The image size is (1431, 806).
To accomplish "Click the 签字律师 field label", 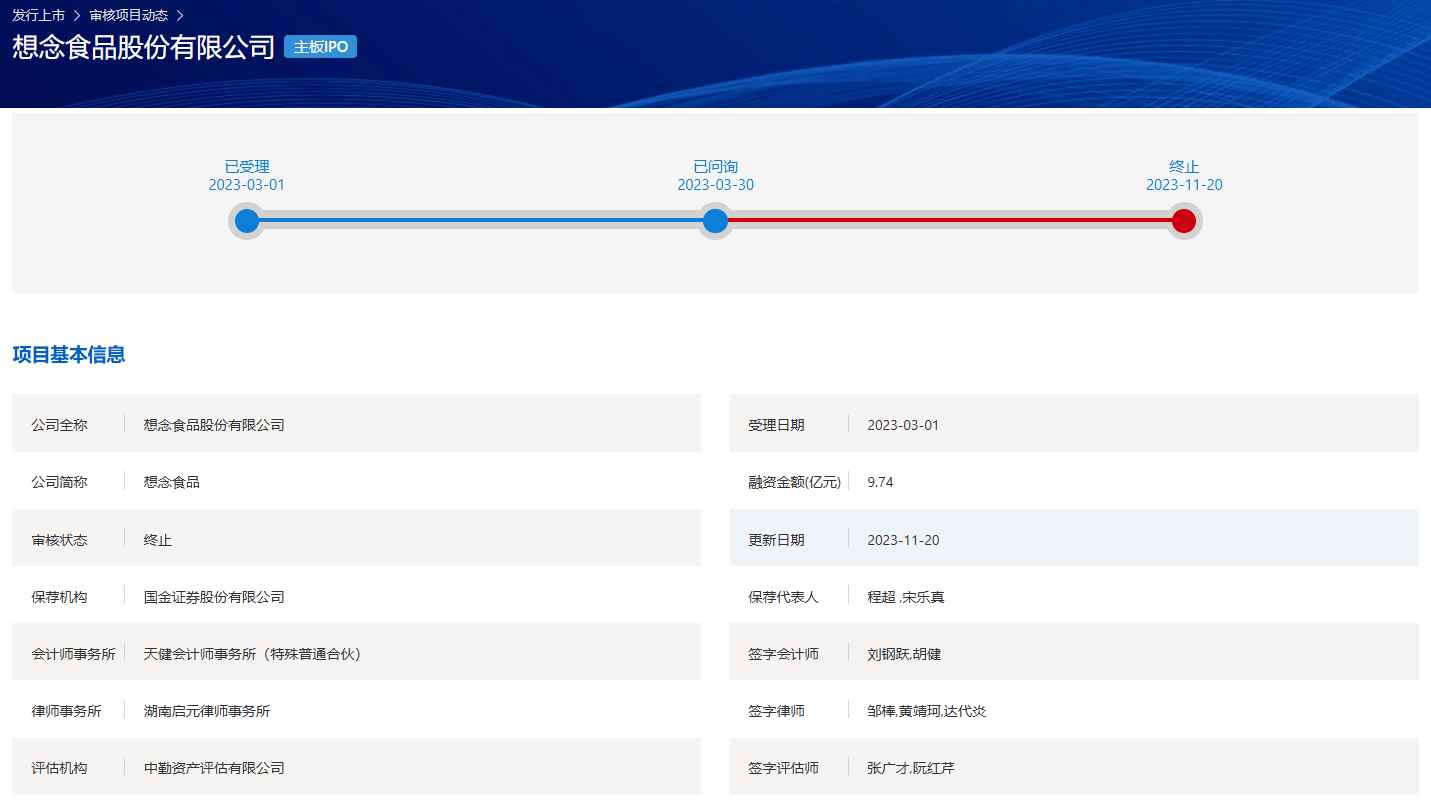I will [776, 711].
